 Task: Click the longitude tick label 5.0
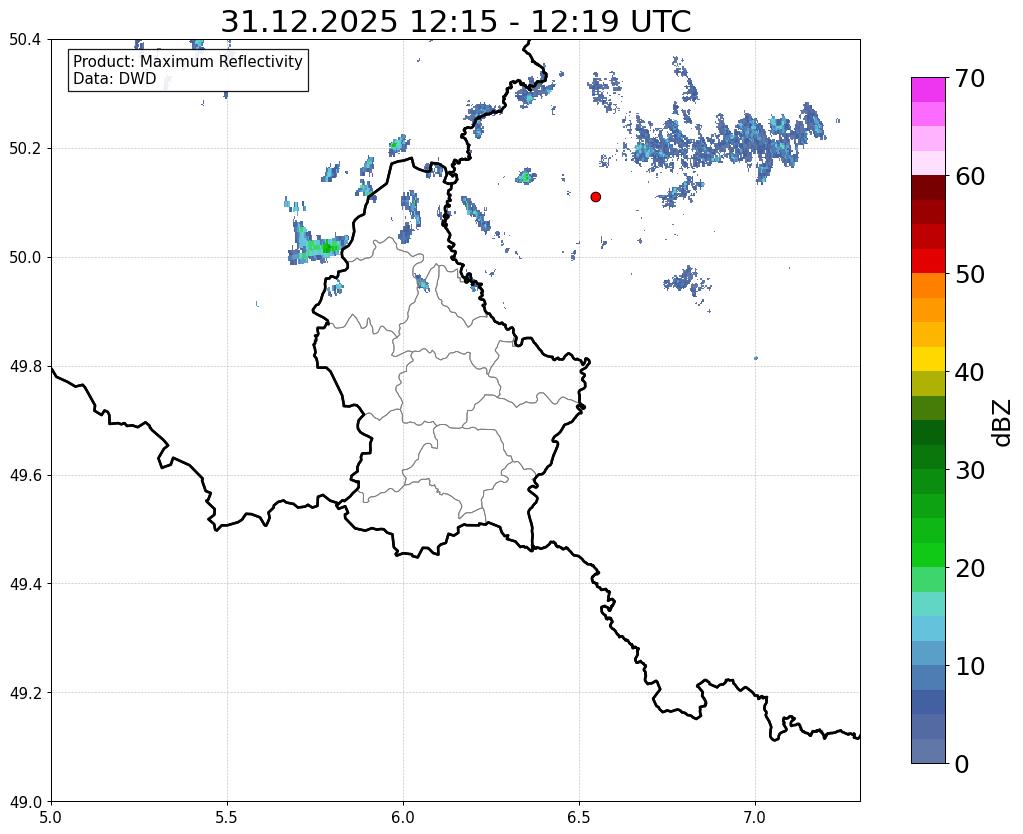[51, 817]
